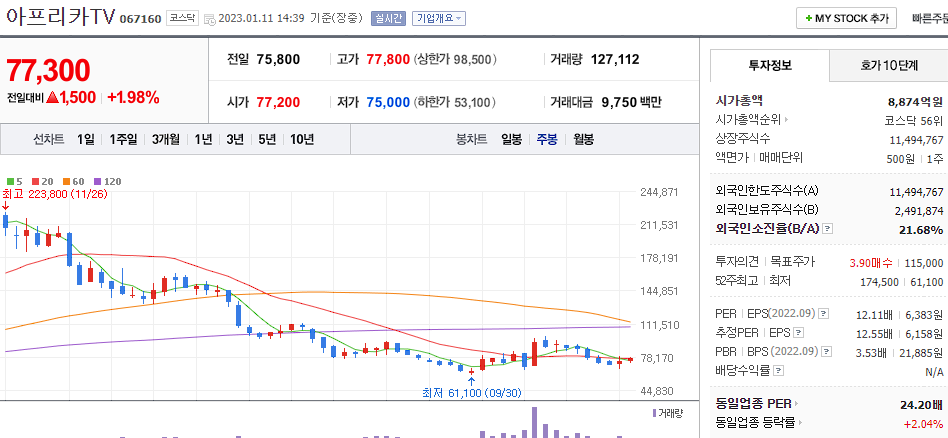Click the 8,874억원 market cap value

point(915,101)
